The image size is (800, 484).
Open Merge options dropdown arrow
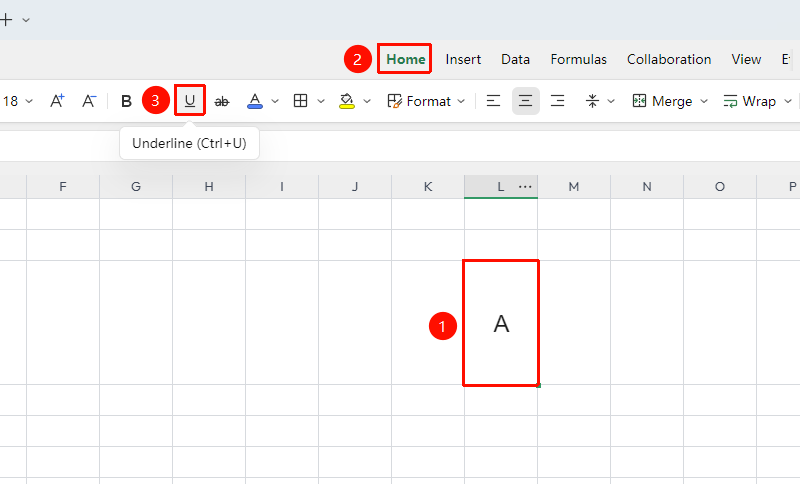tap(704, 101)
